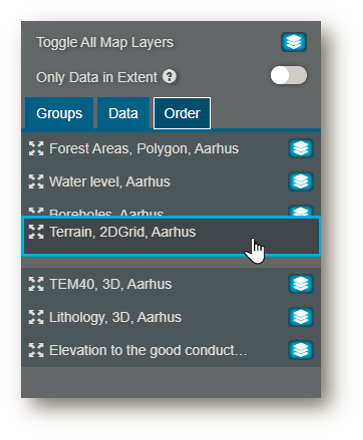Toggle visibility of Forest Areas layer
363x440 pixels.
tap(301, 148)
